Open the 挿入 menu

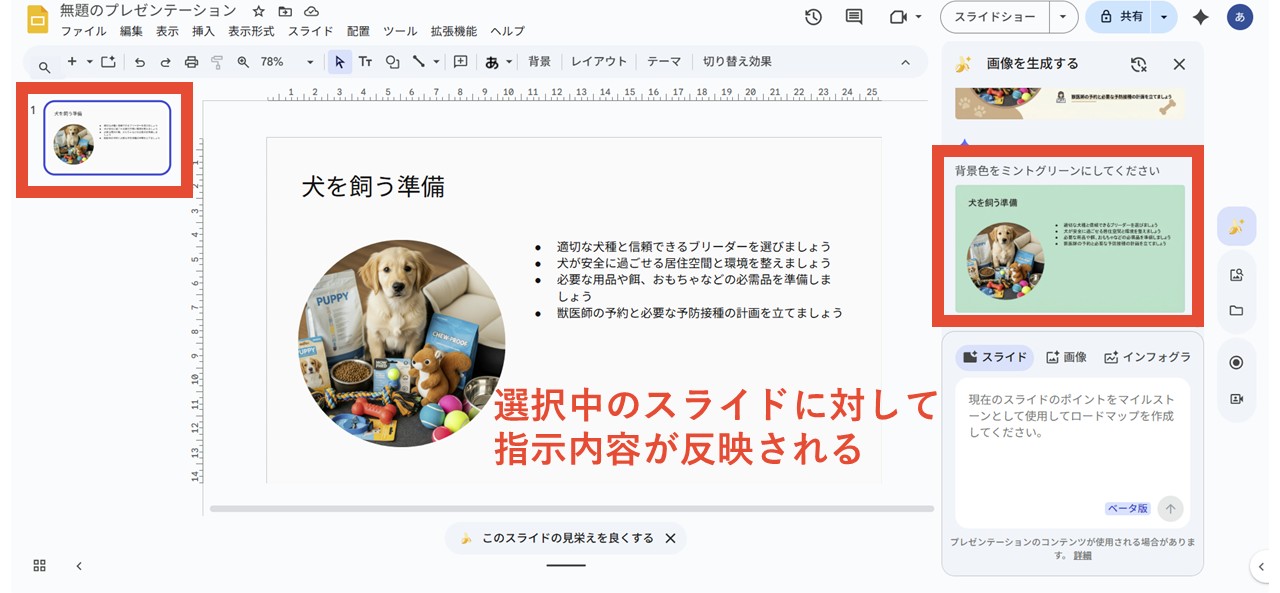click(x=203, y=31)
